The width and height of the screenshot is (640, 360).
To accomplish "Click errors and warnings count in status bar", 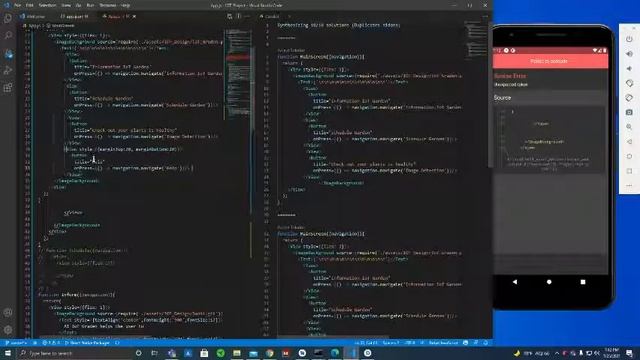I will coord(52,343).
